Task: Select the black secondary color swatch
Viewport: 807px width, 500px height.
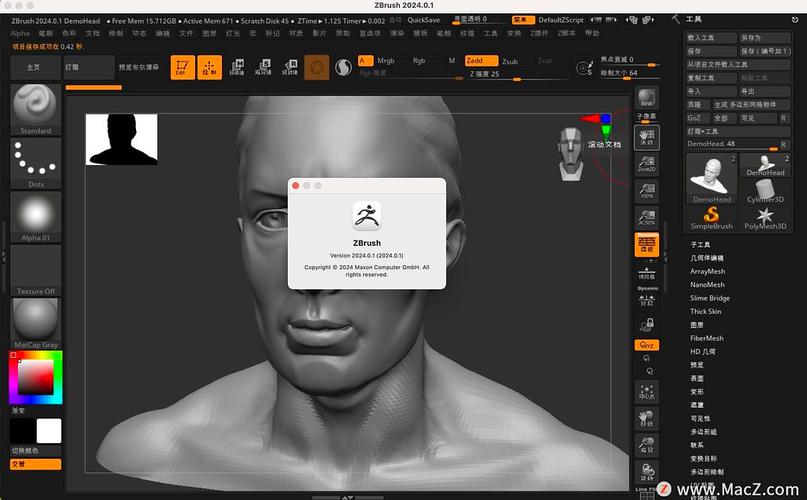Action: click(x=23, y=431)
